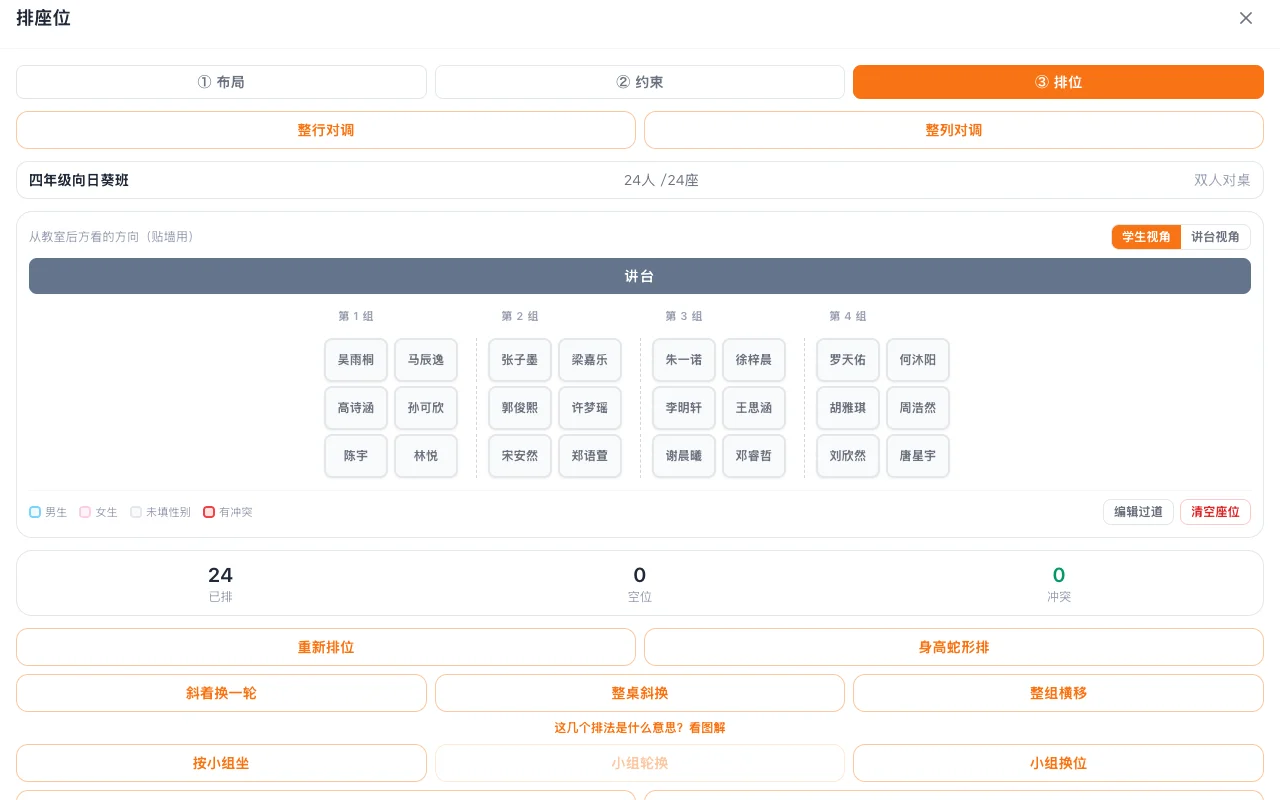Switch to 讲台视角 view
Image resolution: width=1280 pixels, height=800 pixels.
coord(1215,237)
